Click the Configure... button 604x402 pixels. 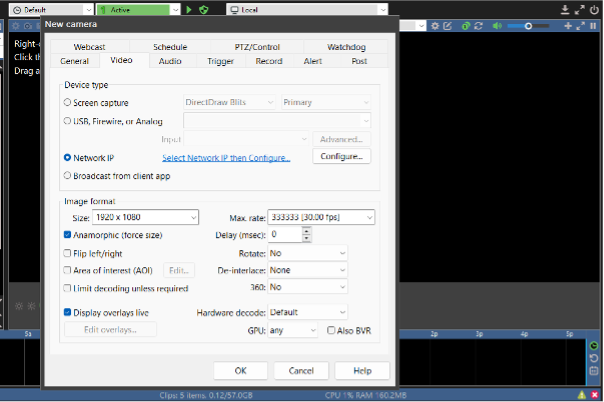click(342, 157)
